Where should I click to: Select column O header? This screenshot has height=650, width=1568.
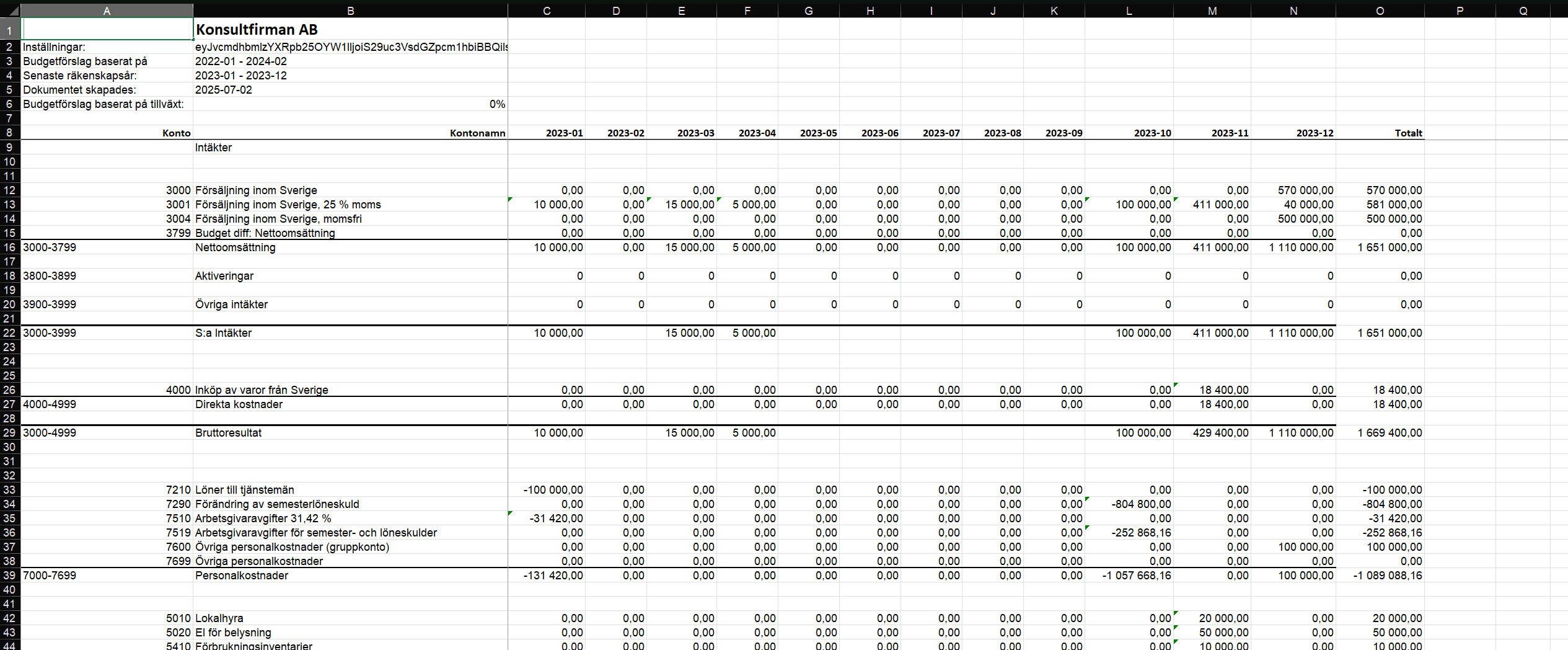coord(1380,11)
